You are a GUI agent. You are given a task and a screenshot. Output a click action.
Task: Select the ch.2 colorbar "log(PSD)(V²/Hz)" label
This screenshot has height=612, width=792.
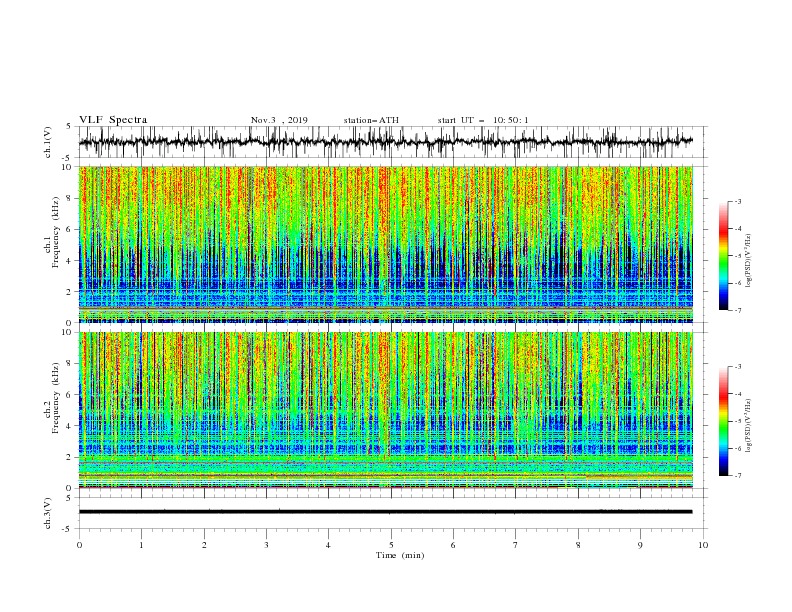(749, 425)
